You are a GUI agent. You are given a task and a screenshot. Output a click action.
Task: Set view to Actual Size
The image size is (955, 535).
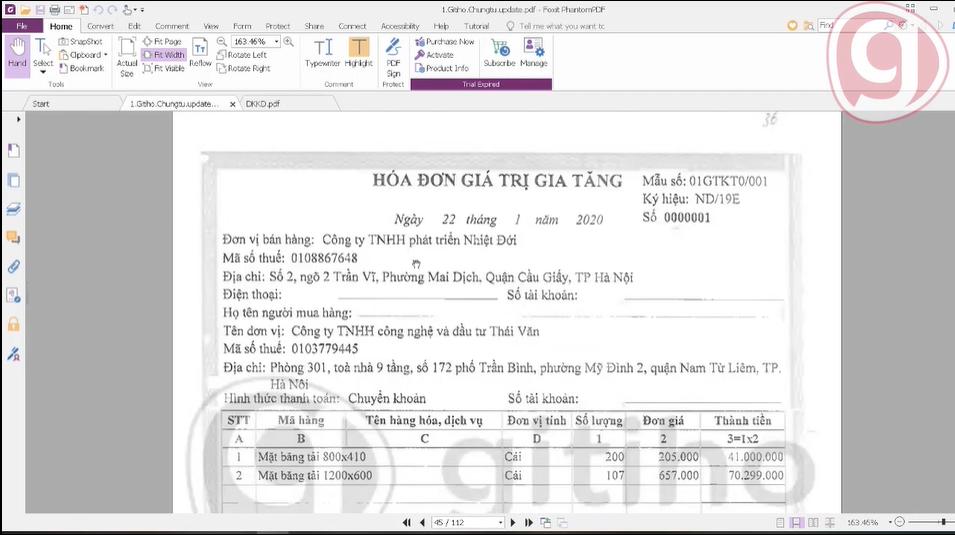tap(127, 57)
